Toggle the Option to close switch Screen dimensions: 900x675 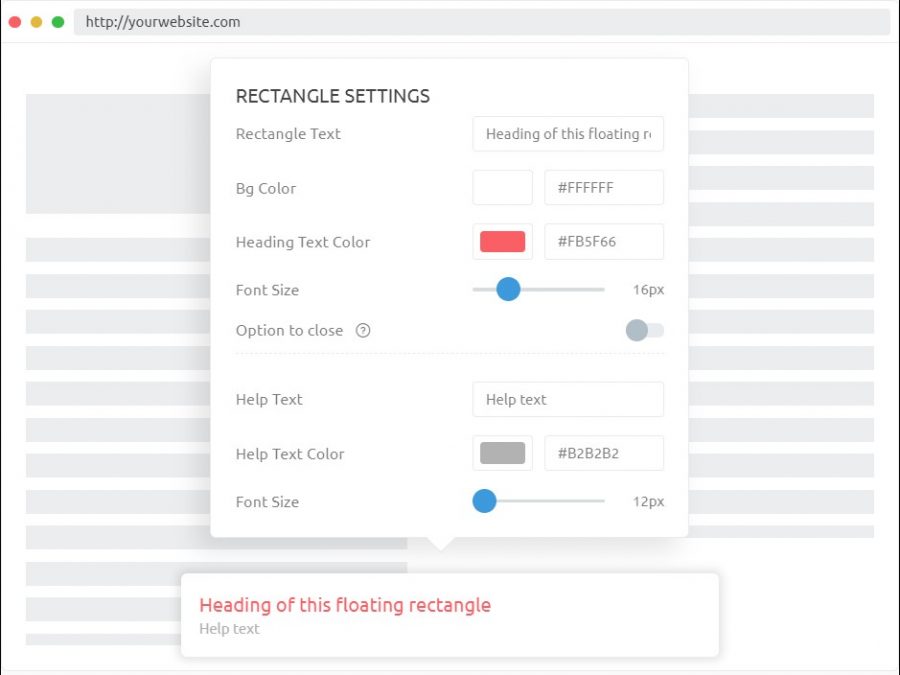coord(644,330)
